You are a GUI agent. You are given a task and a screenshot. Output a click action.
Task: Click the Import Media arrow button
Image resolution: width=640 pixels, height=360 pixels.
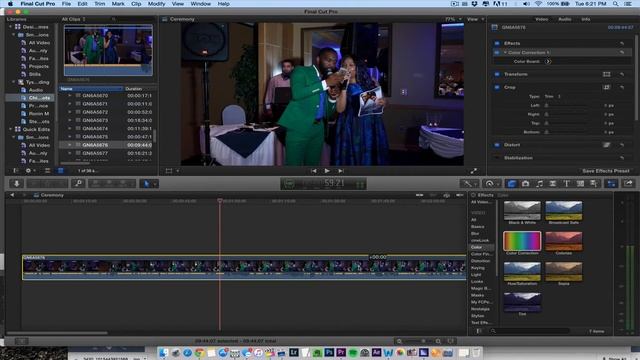[17, 184]
